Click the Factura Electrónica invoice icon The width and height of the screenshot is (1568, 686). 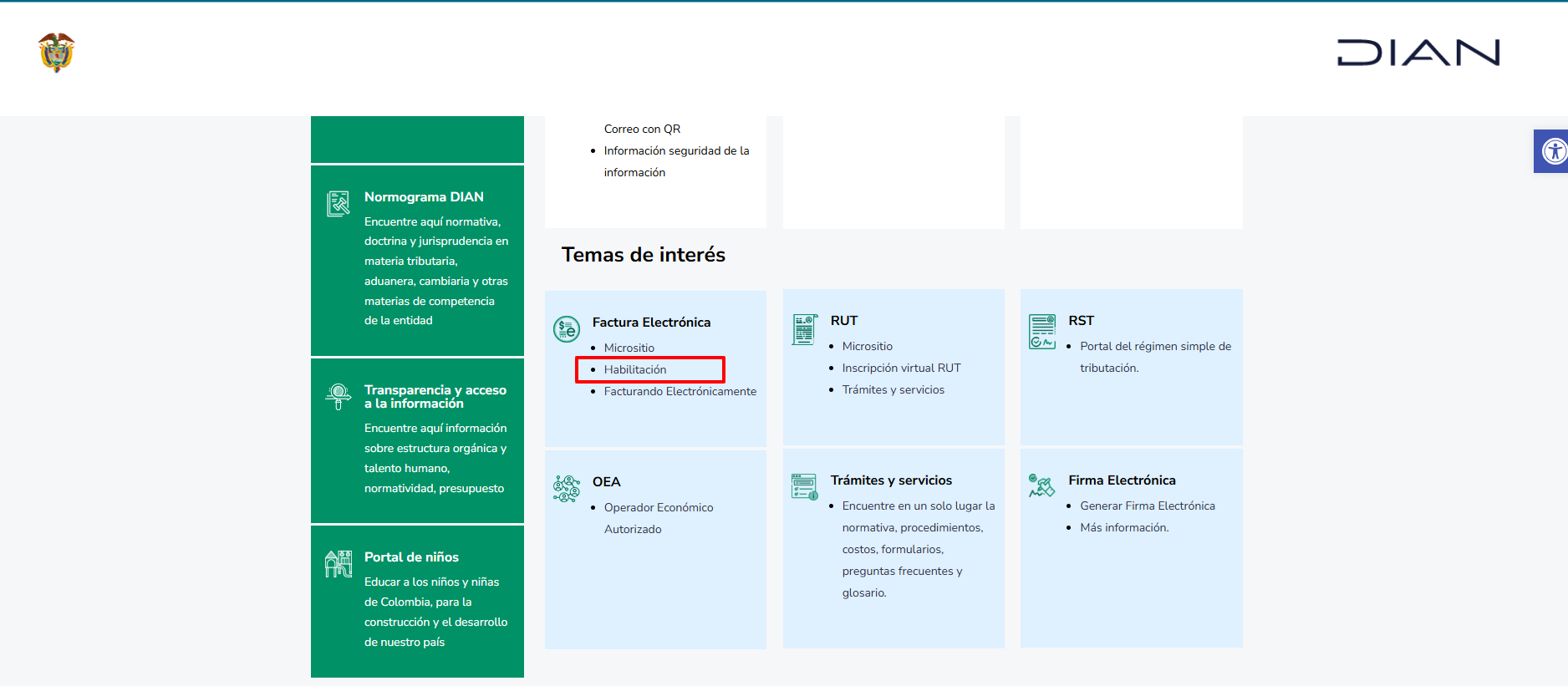[x=567, y=329]
